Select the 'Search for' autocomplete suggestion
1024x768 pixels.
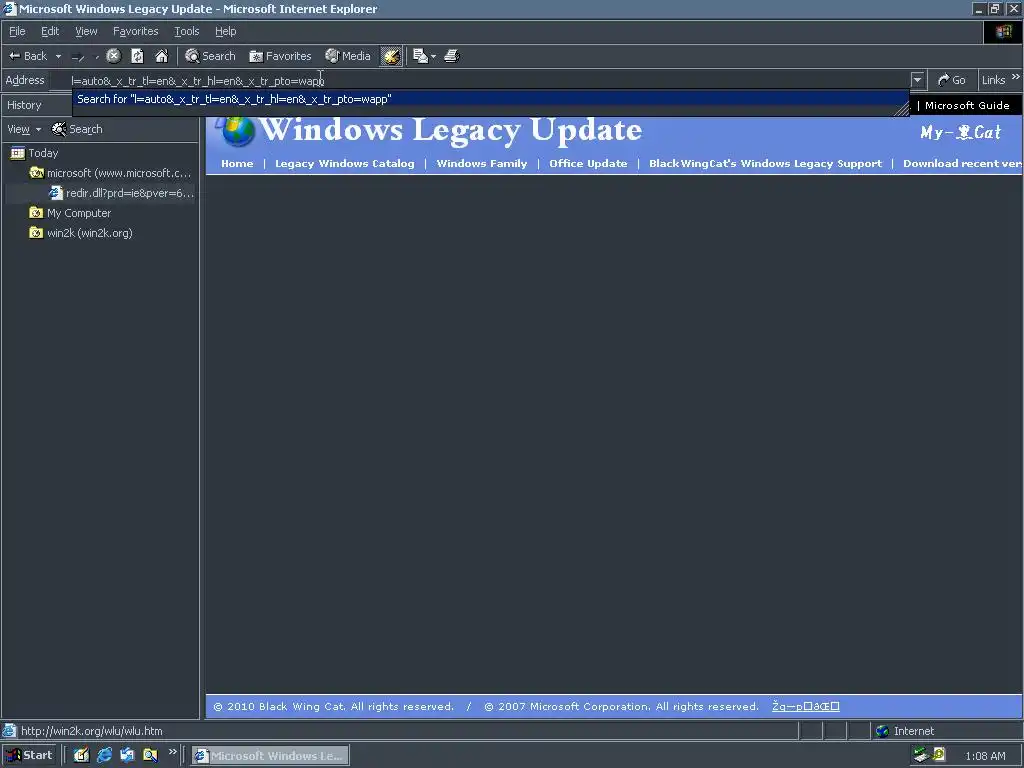(x=490, y=99)
